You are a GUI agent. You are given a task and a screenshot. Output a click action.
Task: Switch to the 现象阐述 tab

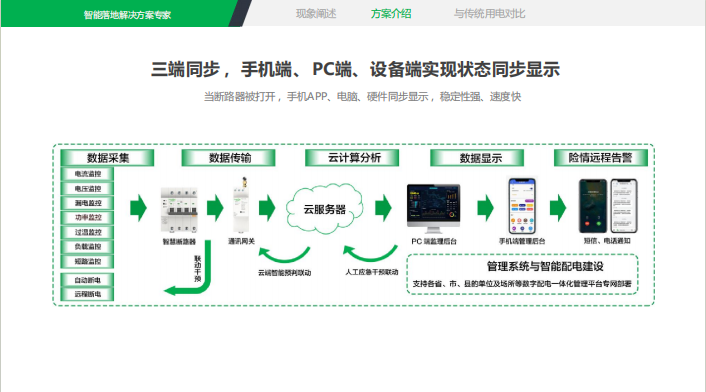click(x=316, y=14)
